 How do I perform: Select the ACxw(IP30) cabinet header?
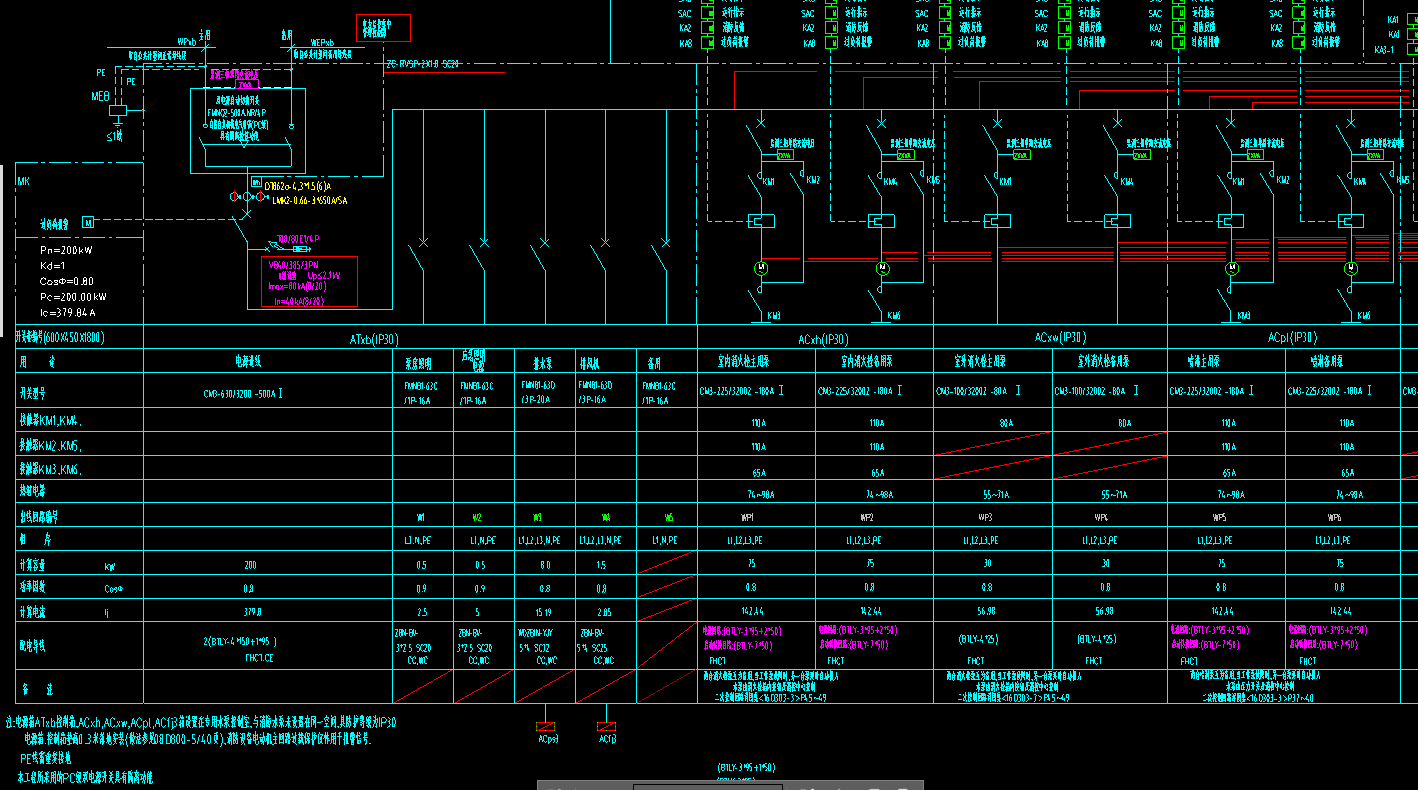pyautogui.click(x=1060, y=338)
